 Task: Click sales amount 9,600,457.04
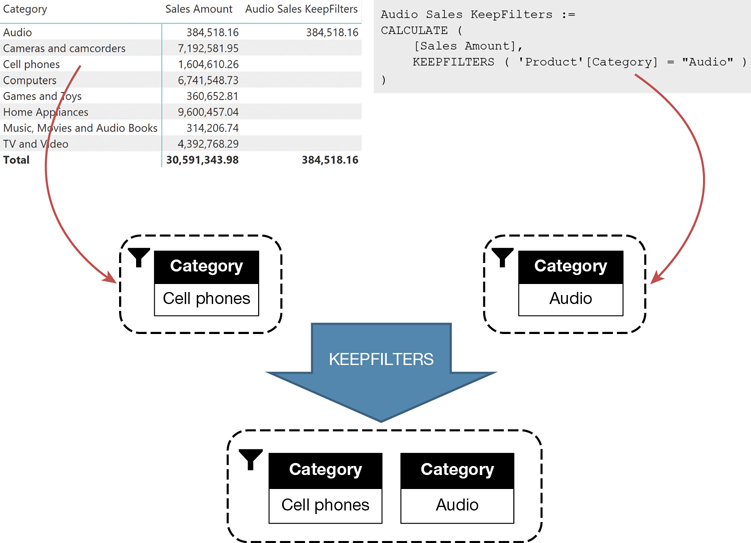208,112
